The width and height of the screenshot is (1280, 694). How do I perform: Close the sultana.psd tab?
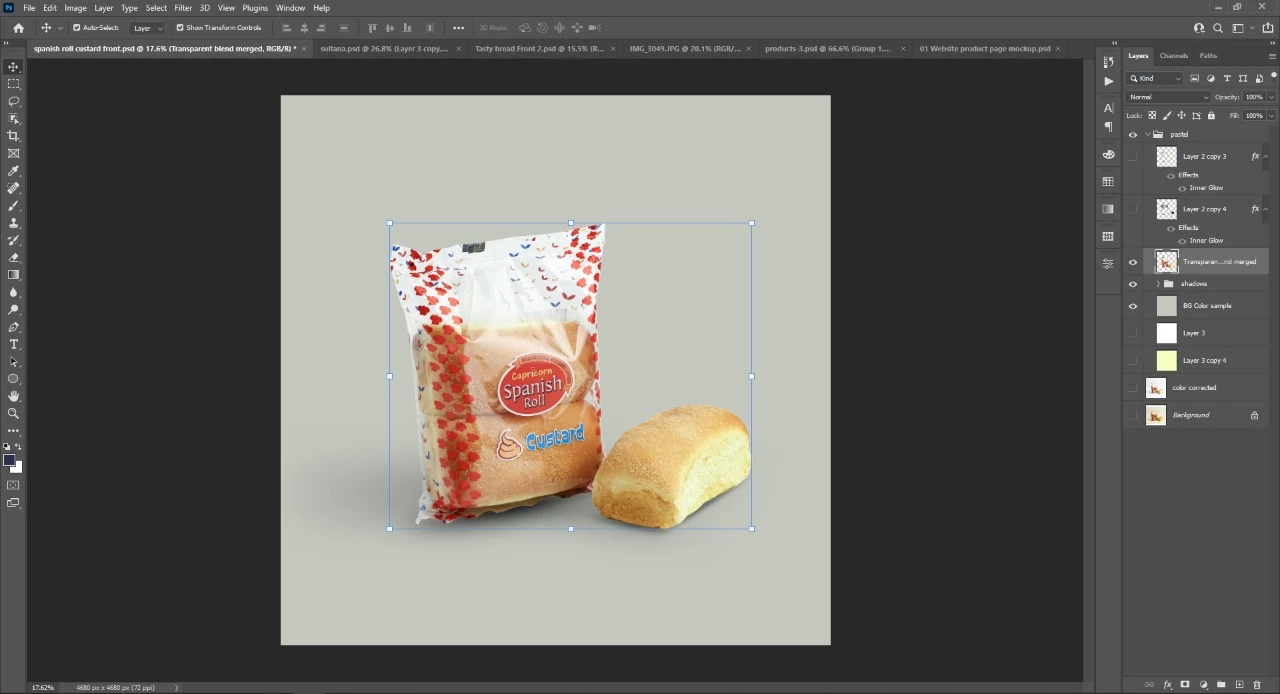459,48
